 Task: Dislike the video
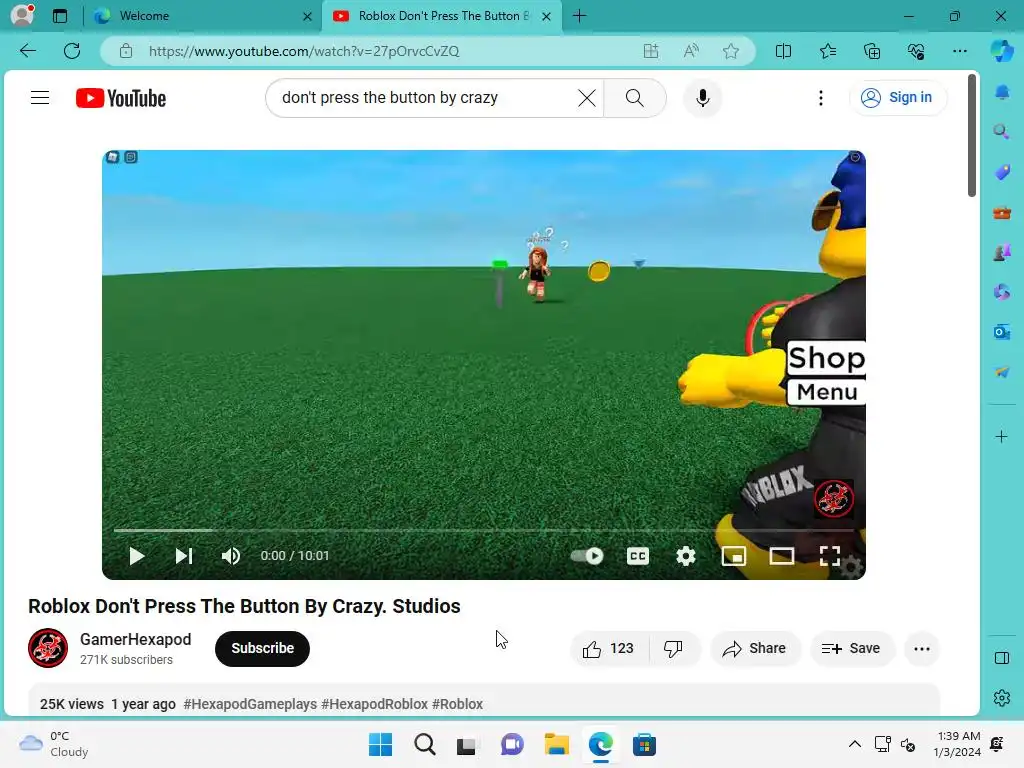click(673, 648)
